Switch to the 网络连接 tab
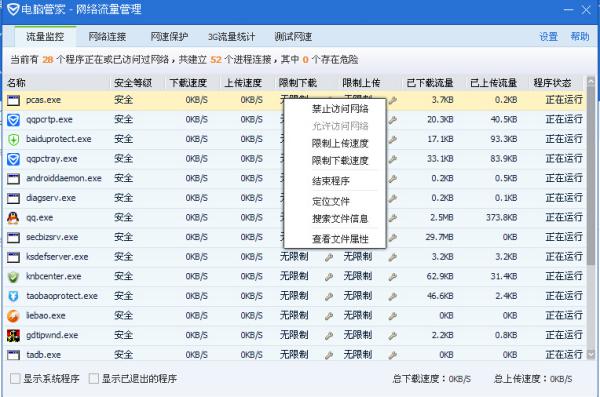 (x=107, y=37)
